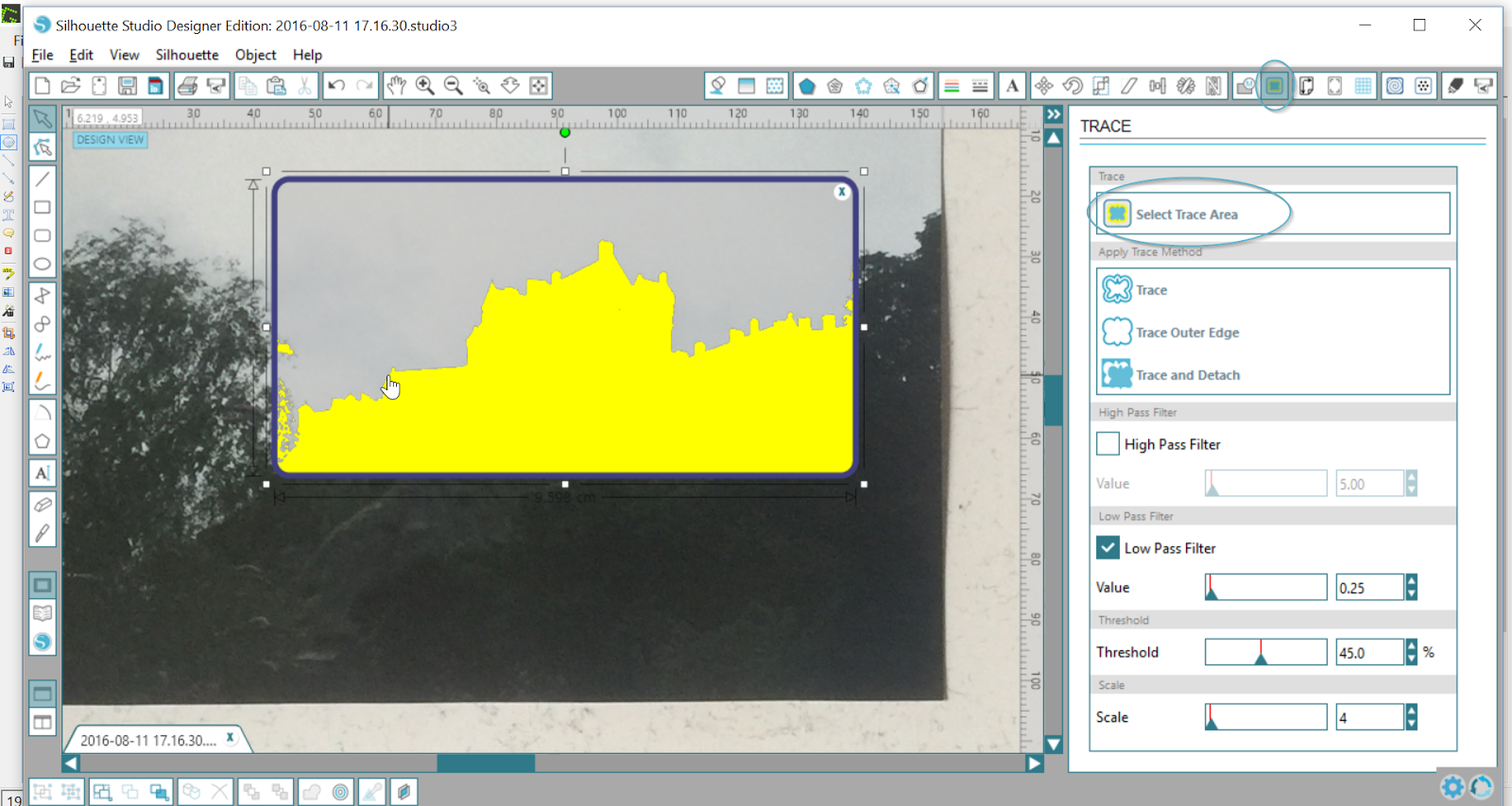Open the File menu

43,55
